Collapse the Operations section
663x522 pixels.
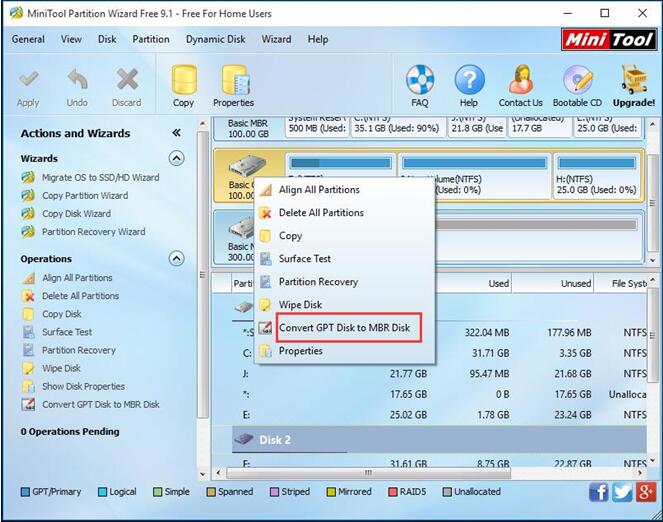pos(177,259)
